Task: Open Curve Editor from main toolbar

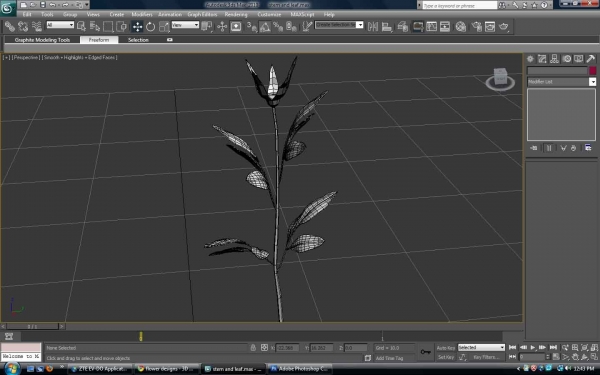Action: 431,26
